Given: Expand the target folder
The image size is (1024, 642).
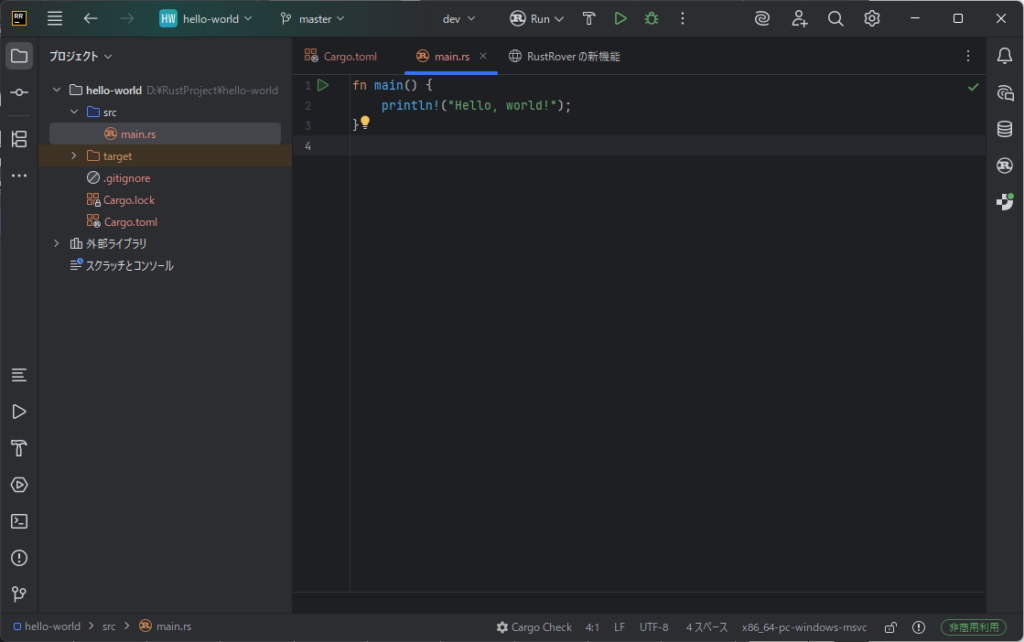Looking at the screenshot, I should coord(74,156).
